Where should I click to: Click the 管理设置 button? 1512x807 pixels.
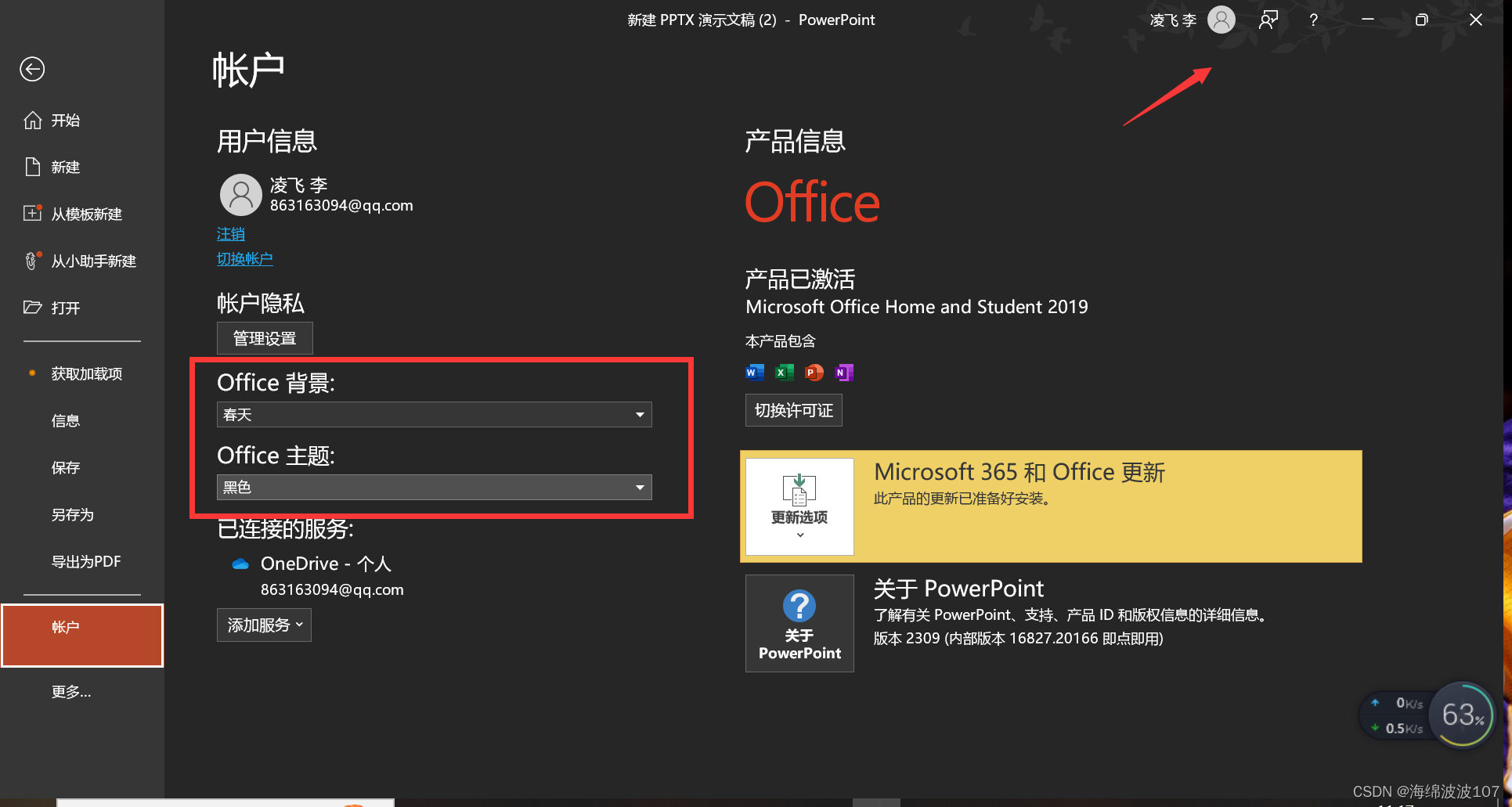point(265,338)
